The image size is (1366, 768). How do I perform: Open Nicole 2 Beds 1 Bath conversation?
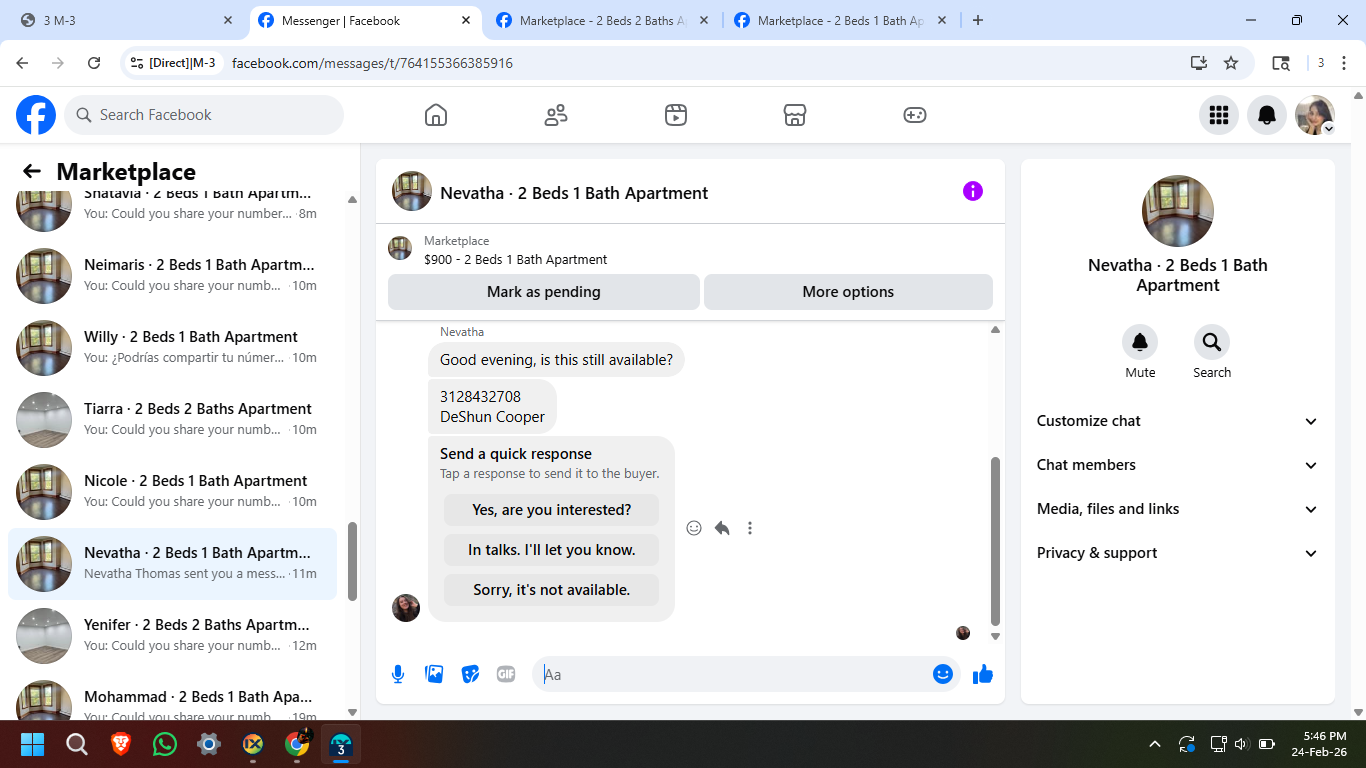pyautogui.click(x=172, y=491)
